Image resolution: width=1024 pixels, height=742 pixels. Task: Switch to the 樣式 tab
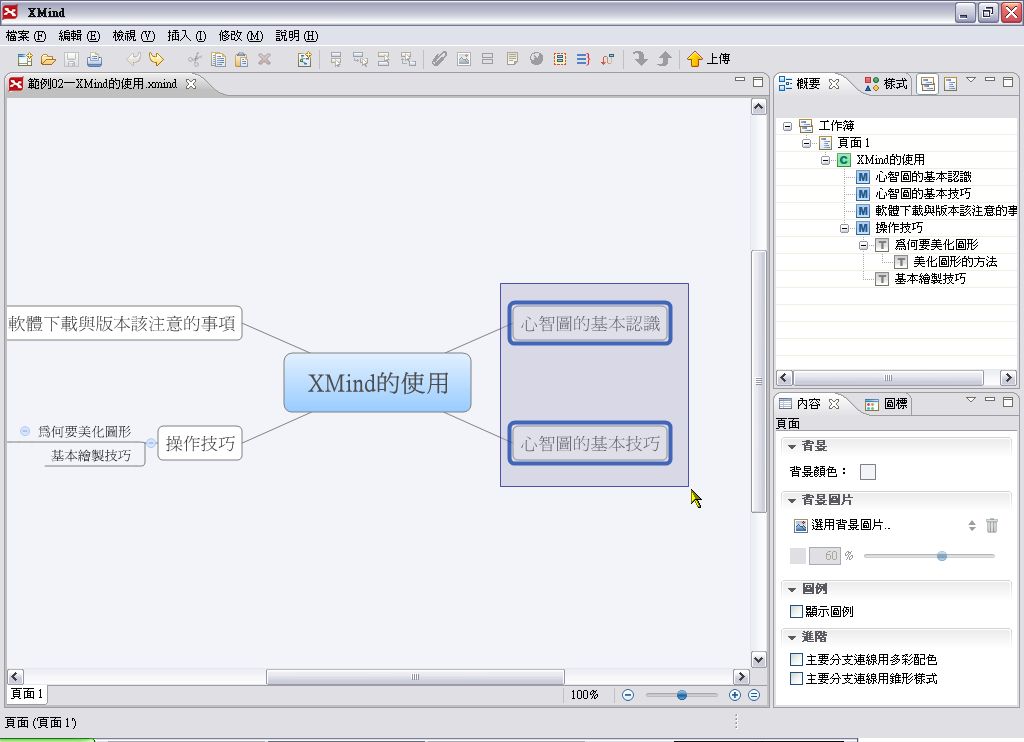886,84
